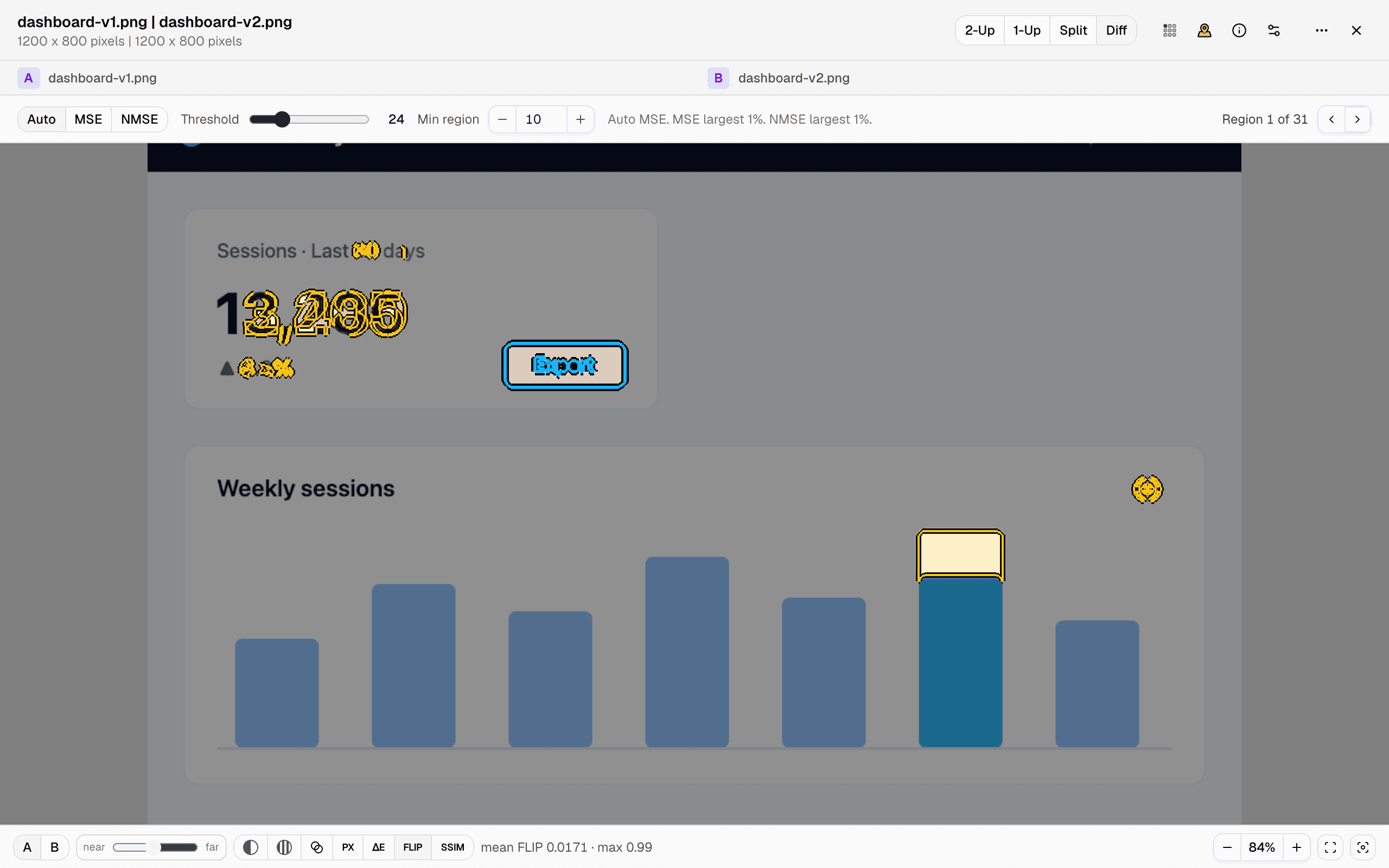The image size is (1389, 868).
Task: Select the half-circle contrast view icon
Action: [250, 847]
